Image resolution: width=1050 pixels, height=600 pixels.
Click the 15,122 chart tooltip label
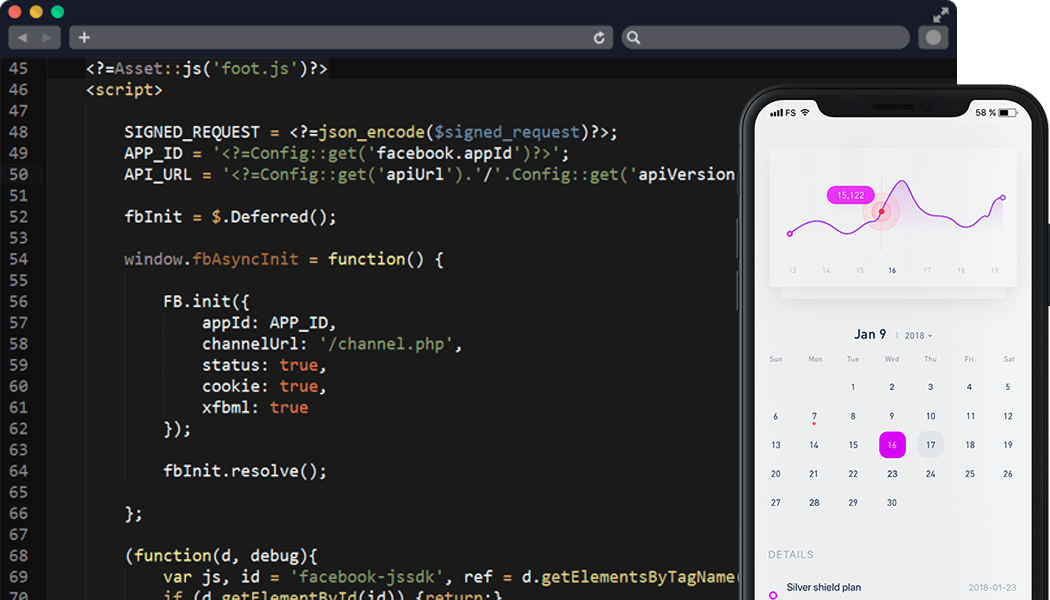850,195
